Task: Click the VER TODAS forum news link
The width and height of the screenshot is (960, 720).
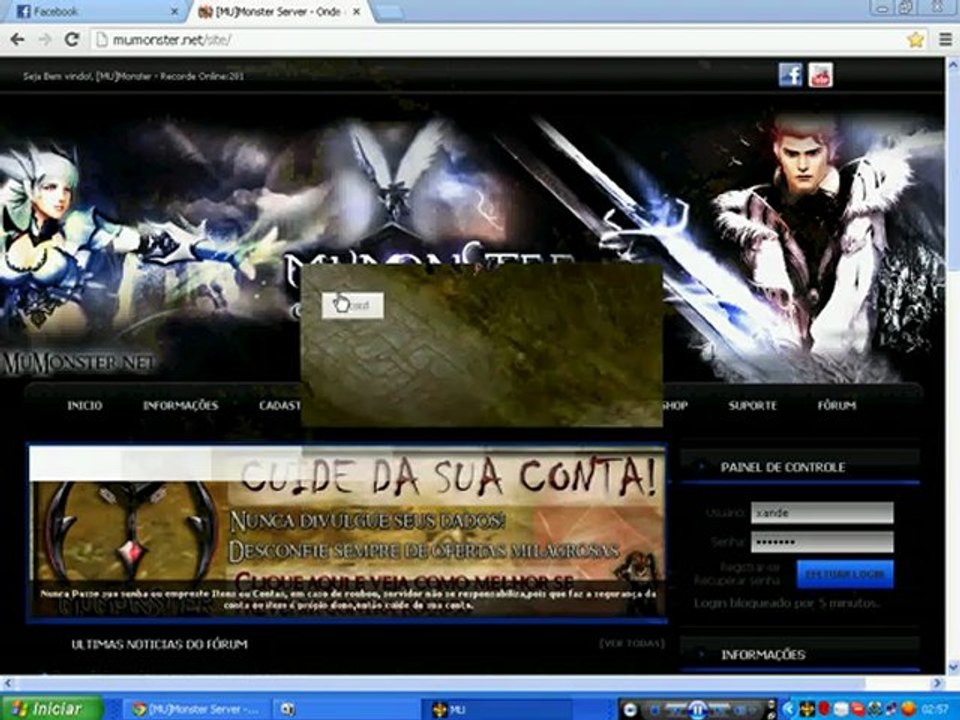Action: click(631, 643)
